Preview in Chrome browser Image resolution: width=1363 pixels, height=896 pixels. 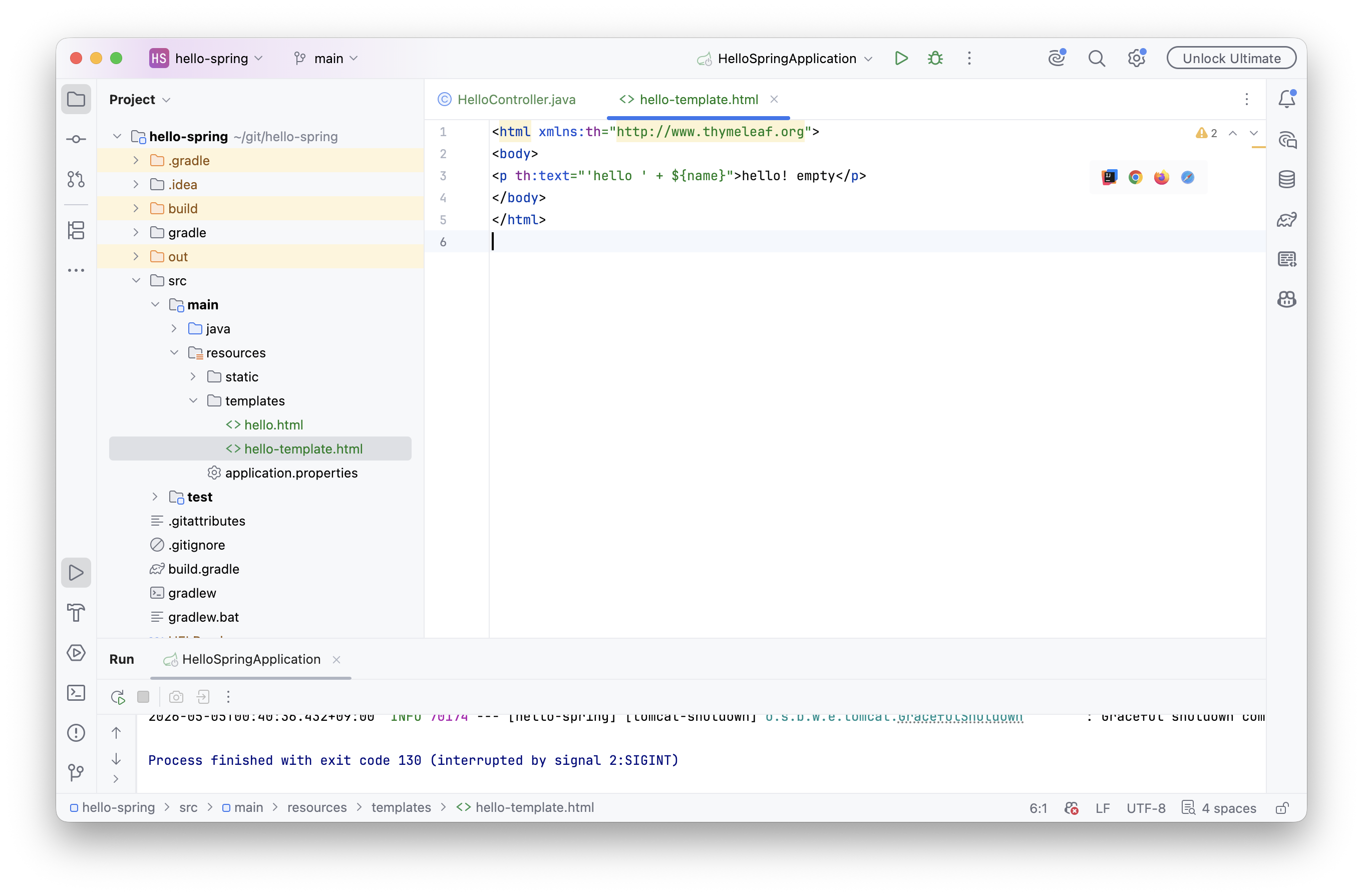(1135, 178)
